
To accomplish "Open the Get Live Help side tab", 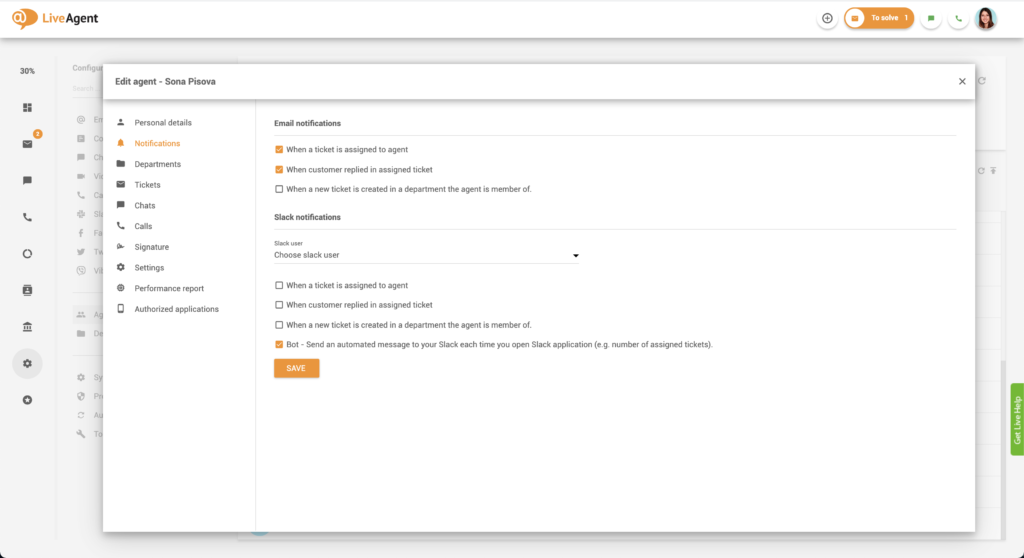I will point(1017,419).
